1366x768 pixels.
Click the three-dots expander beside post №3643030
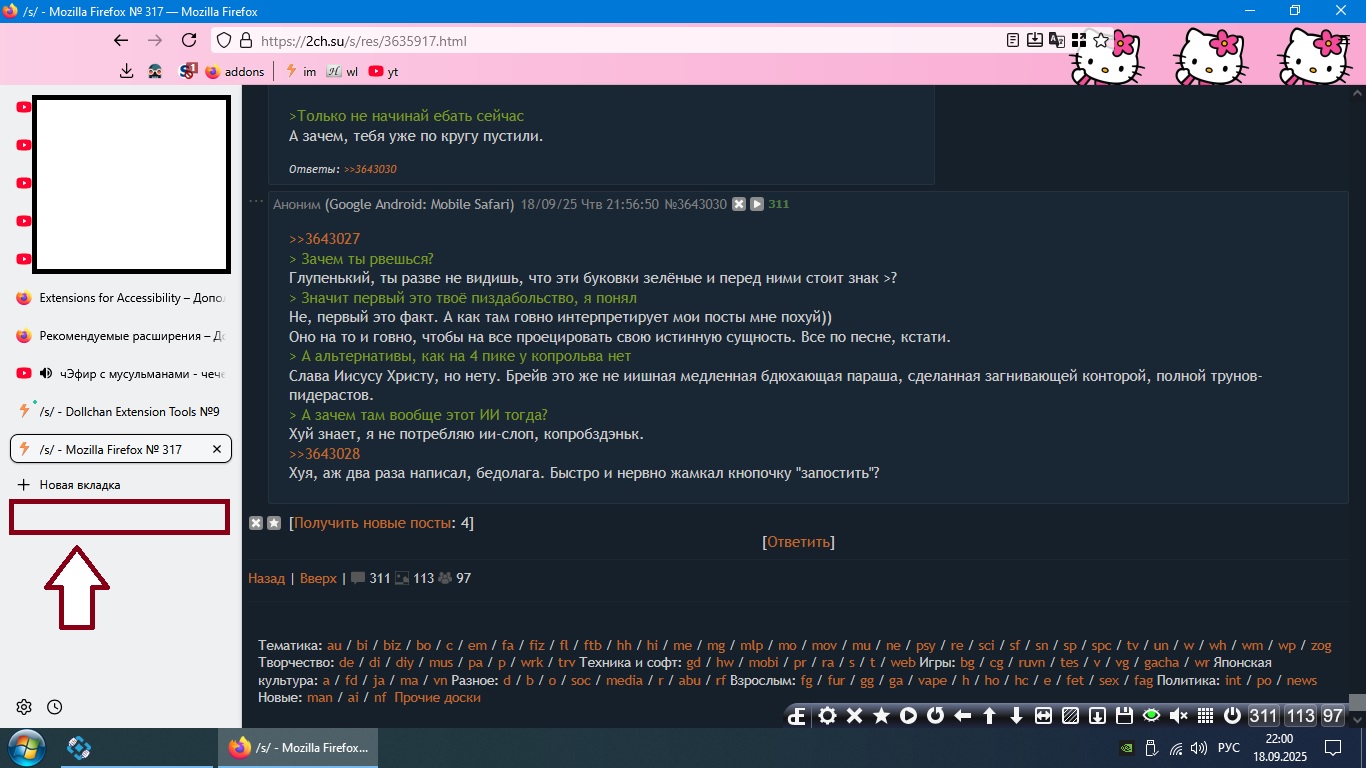254,200
